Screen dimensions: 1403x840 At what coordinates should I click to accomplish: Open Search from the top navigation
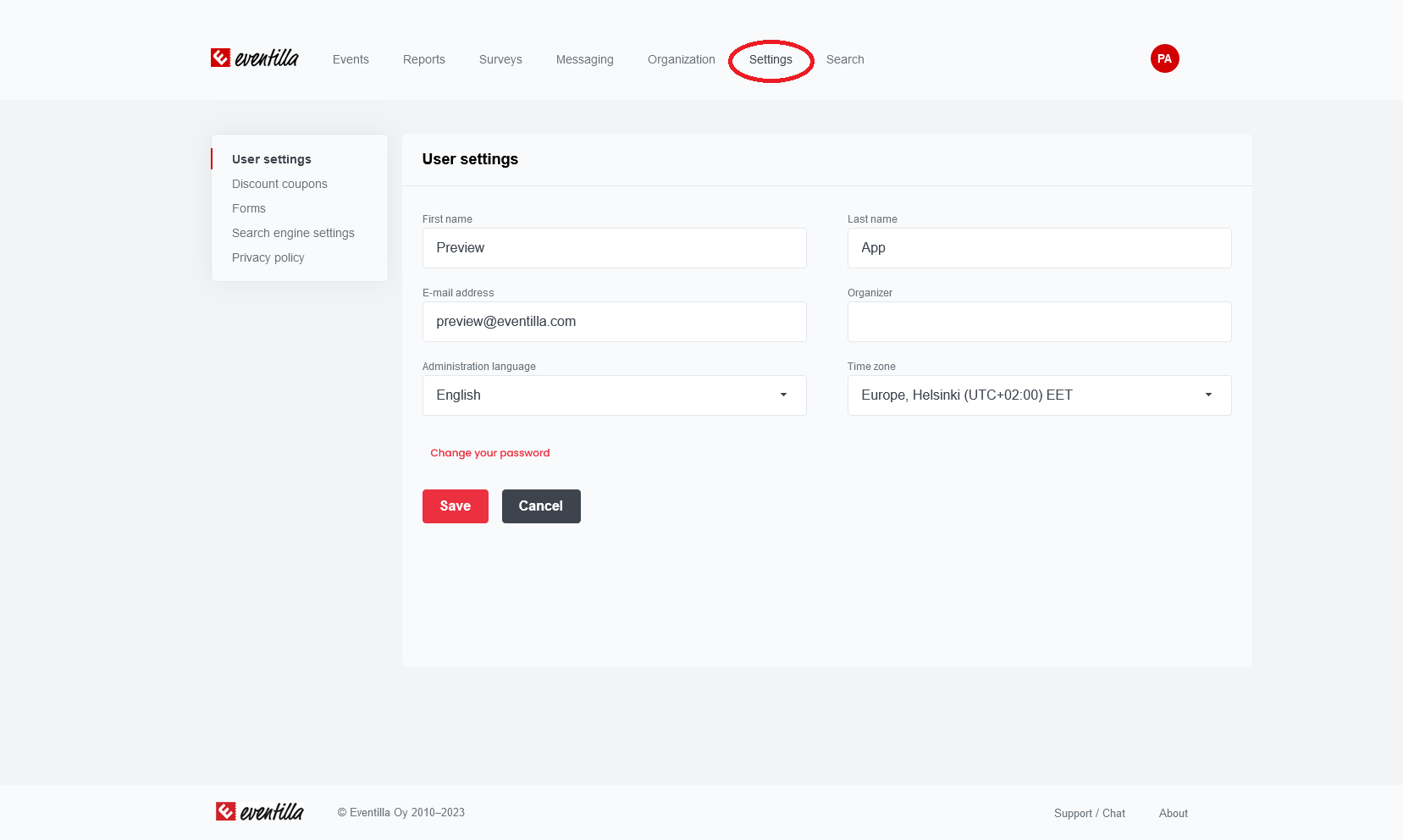coord(845,59)
